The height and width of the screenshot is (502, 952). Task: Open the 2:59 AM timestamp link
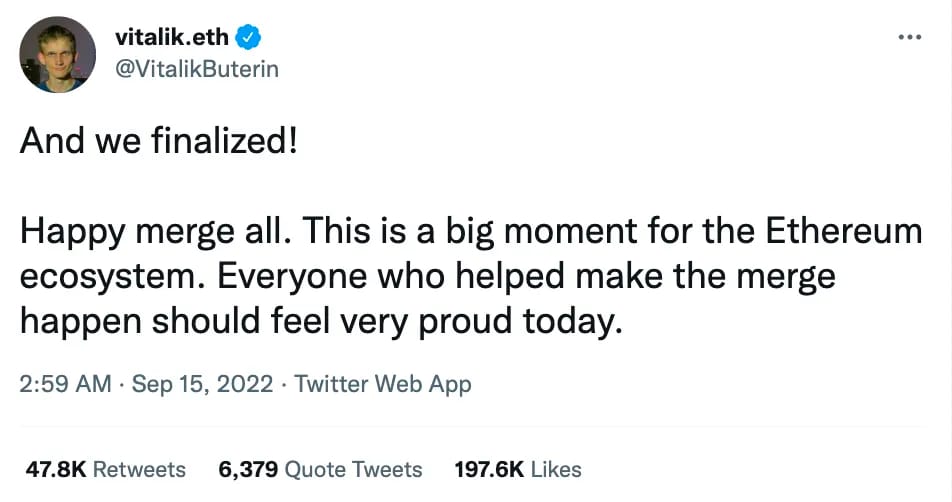click(x=66, y=383)
